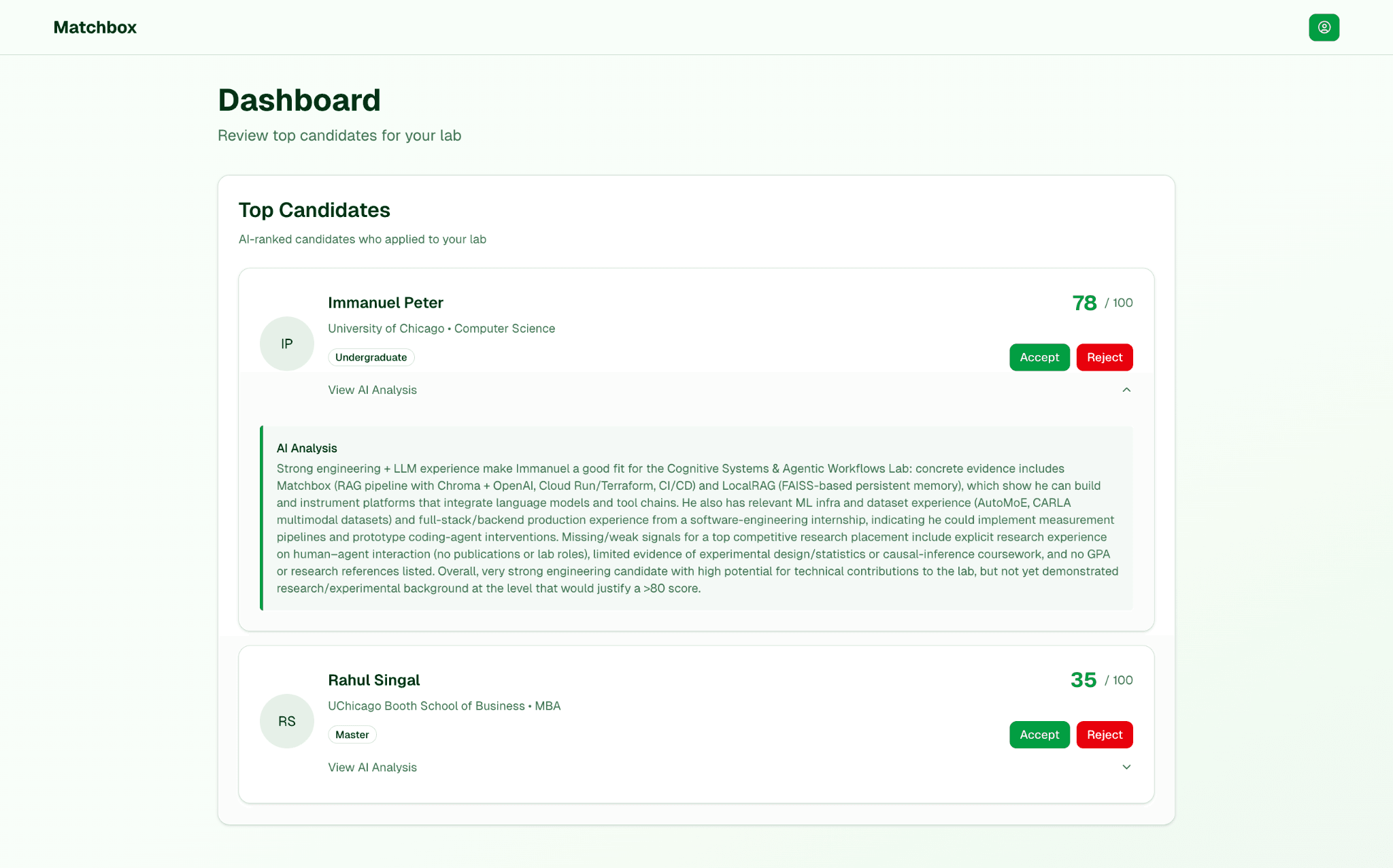Click the RS avatar for Rahul Singal
This screenshot has width=1393, height=868.
287,721
